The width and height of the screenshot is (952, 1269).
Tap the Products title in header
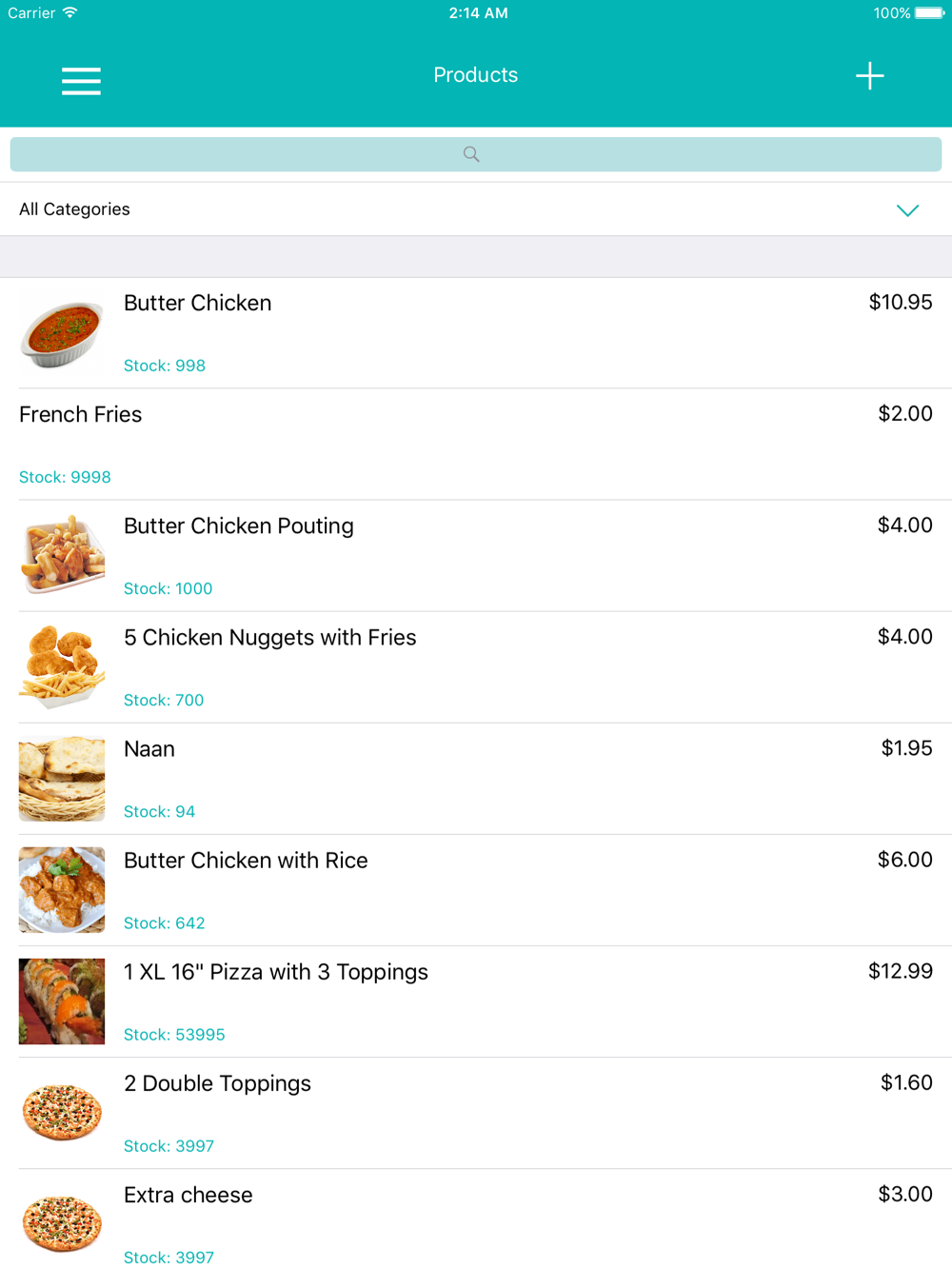point(476,75)
